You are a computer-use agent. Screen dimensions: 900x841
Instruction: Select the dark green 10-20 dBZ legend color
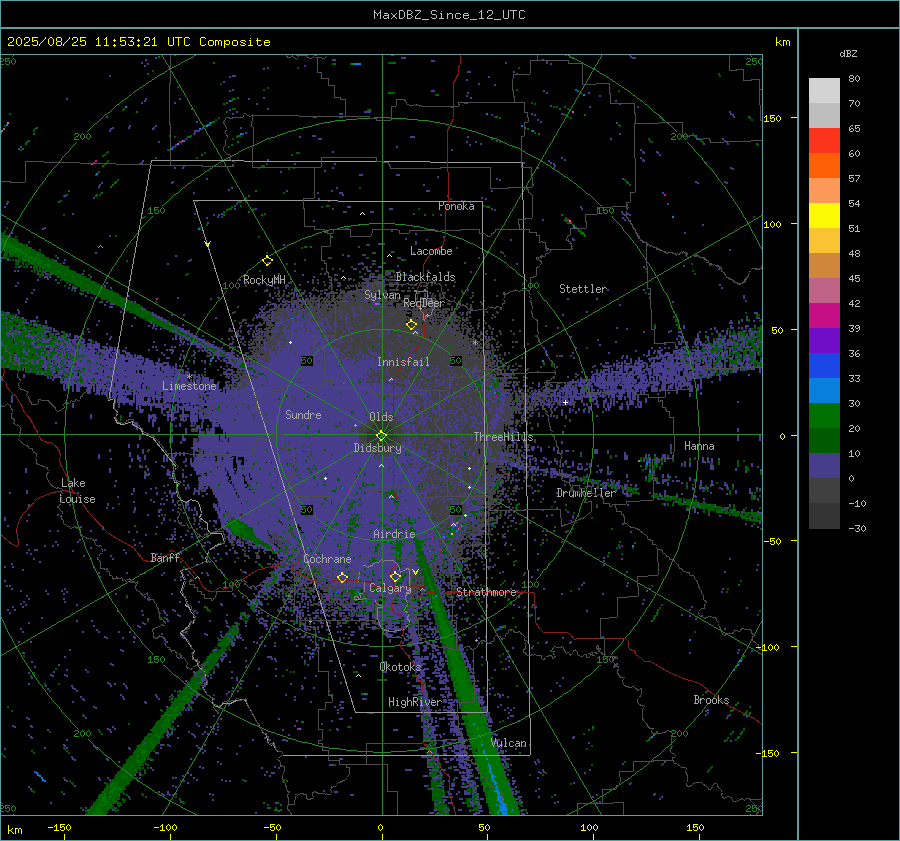pos(824,440)
